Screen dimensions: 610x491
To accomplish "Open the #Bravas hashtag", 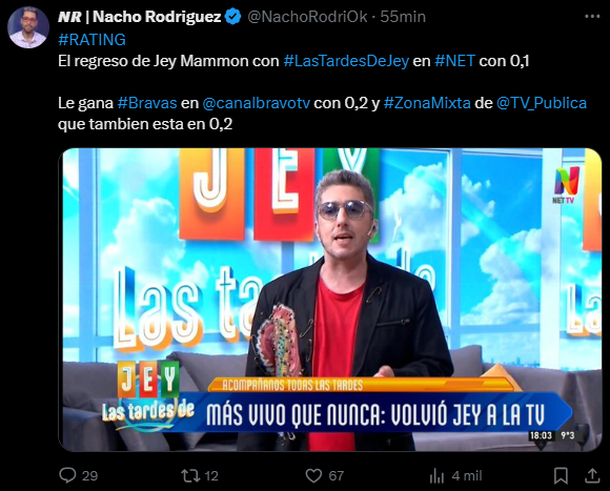I will (147, 103).
